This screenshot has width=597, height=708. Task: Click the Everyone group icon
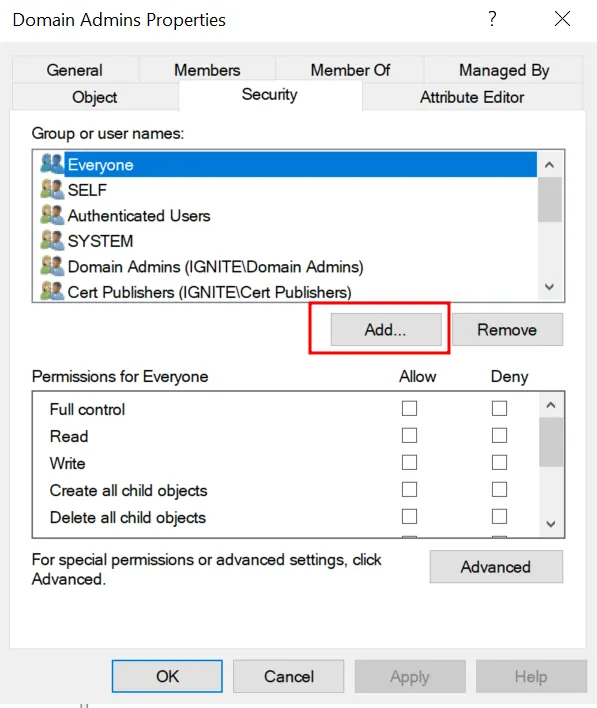coord(52,164)
